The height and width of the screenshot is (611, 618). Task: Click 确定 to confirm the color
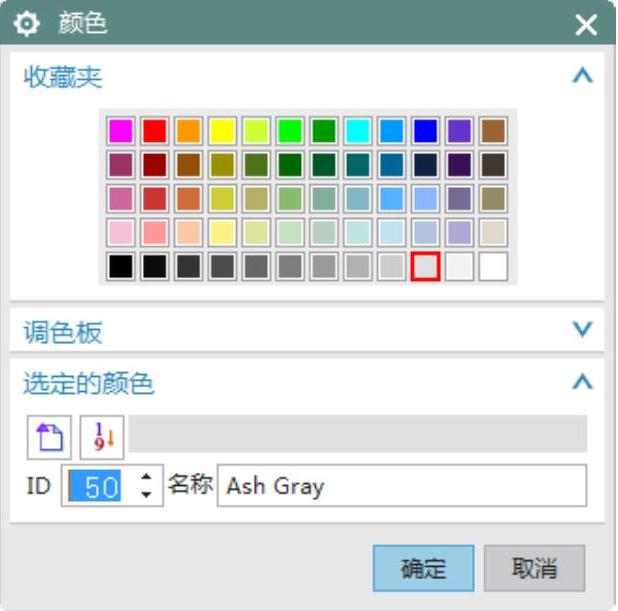tap(423, 569)
